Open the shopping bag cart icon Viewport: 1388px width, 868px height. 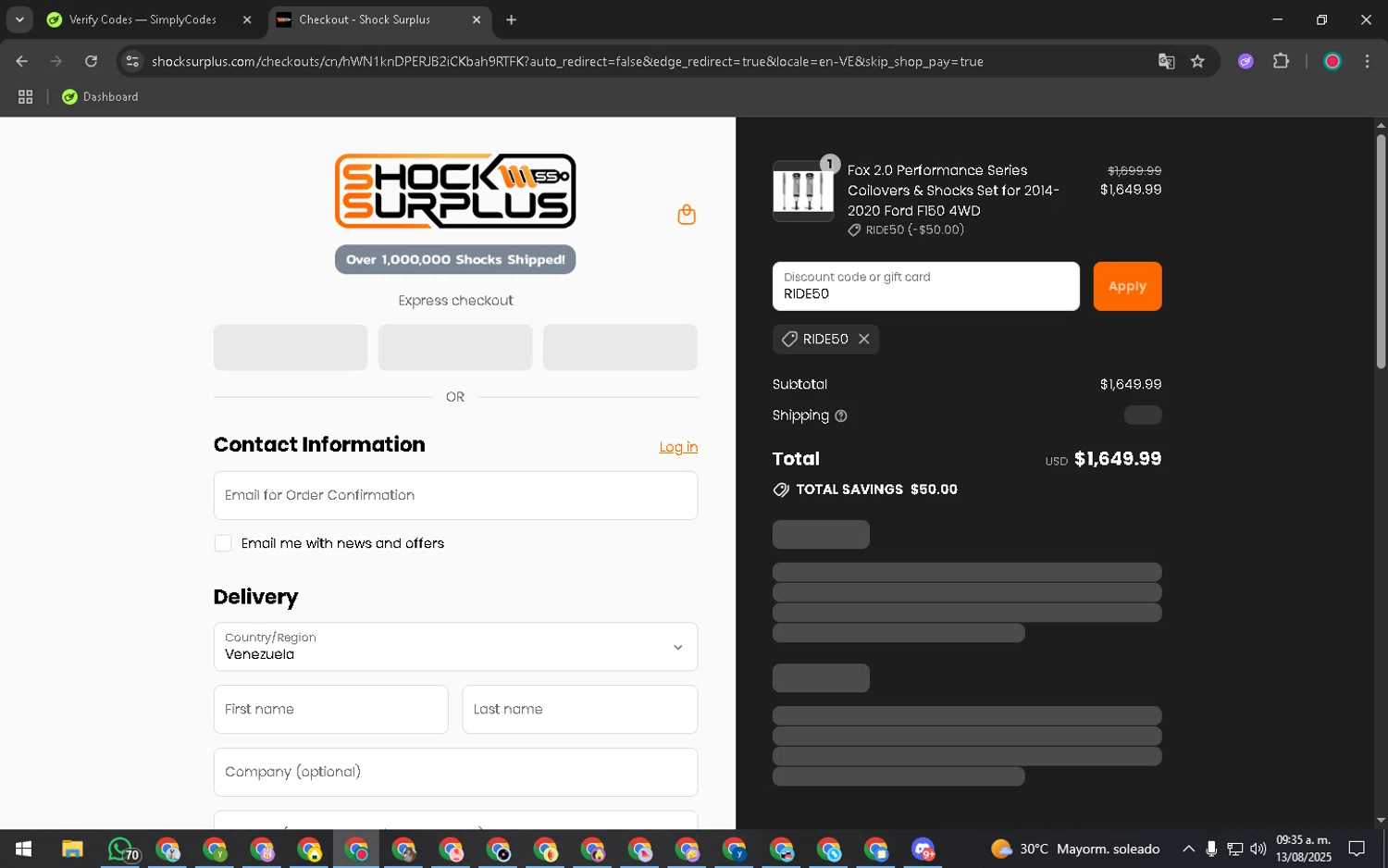686,215
